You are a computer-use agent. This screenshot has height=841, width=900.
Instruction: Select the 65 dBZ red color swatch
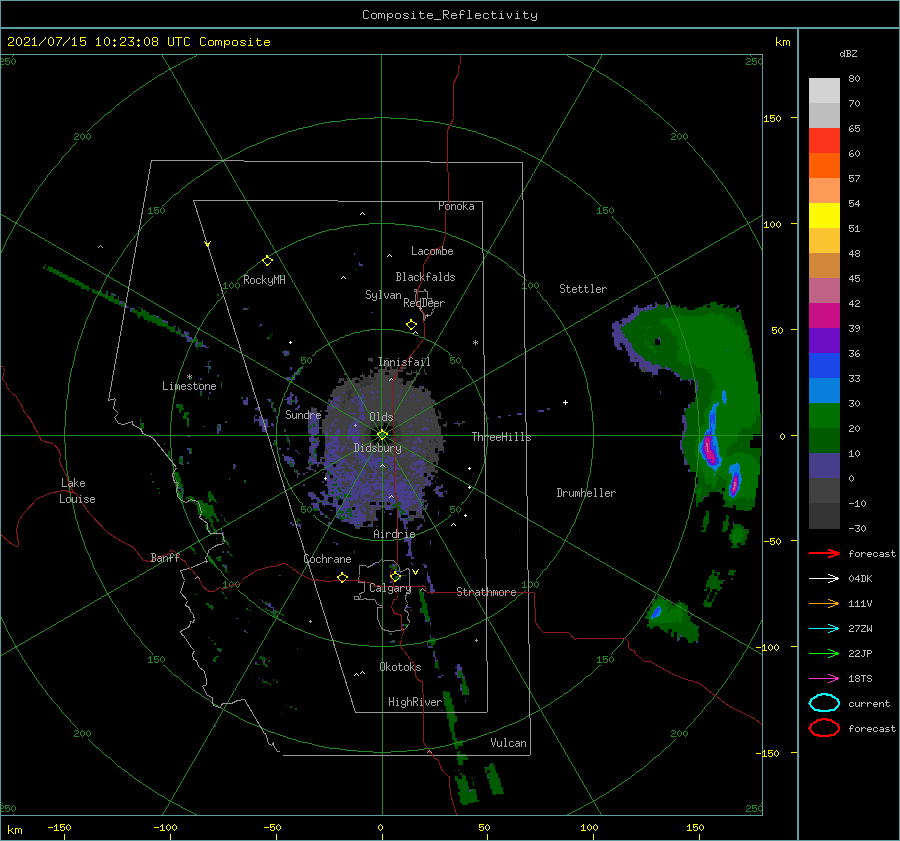click(x=824, y=140)
